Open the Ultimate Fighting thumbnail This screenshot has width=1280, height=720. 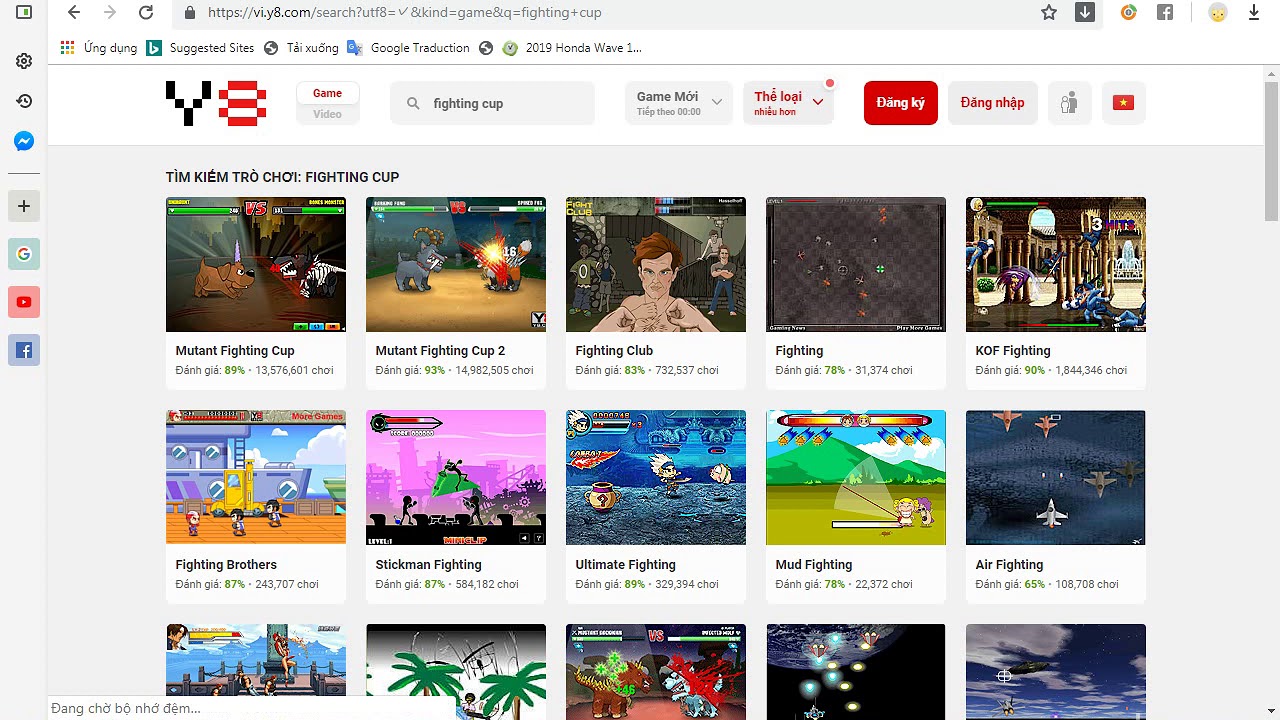pyautogui.click(x=656, y=477)
